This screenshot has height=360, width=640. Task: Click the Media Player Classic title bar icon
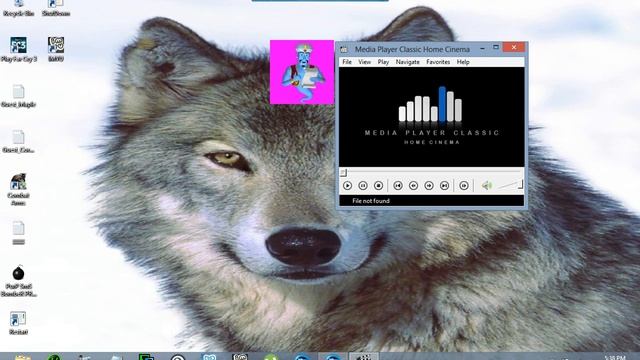344,49
